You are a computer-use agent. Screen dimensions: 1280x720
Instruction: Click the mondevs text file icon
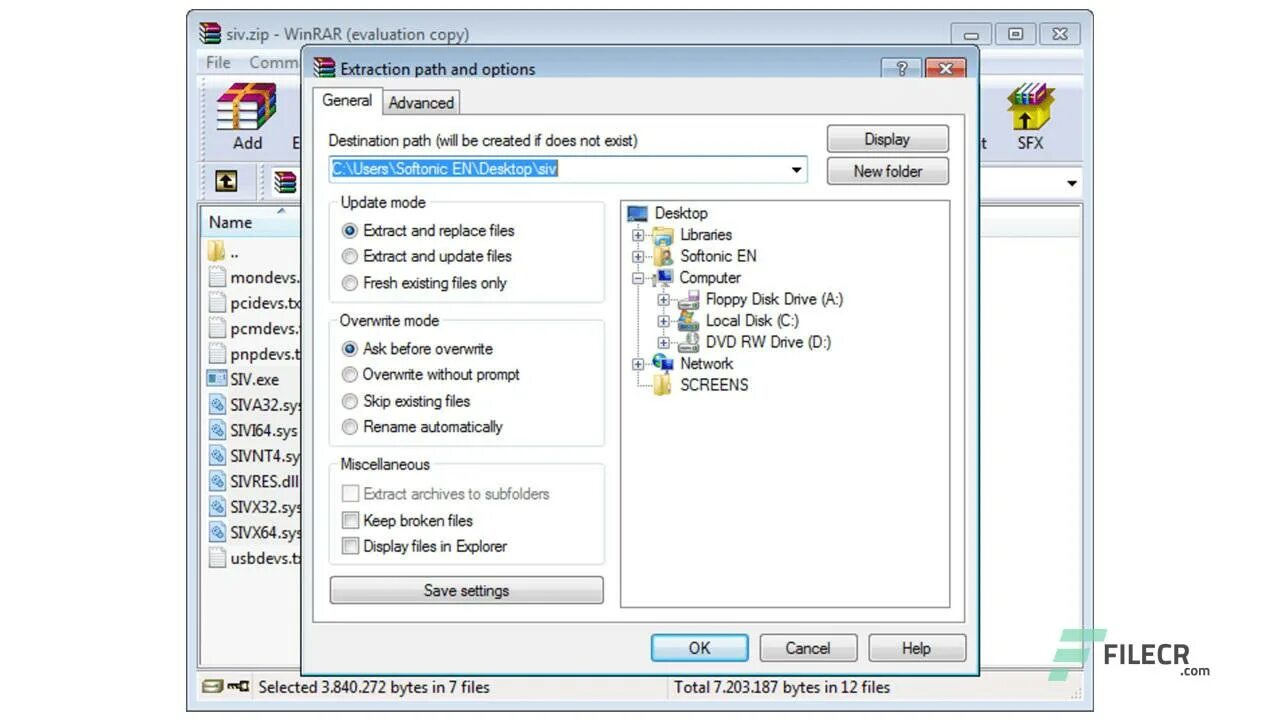(216, 277)
